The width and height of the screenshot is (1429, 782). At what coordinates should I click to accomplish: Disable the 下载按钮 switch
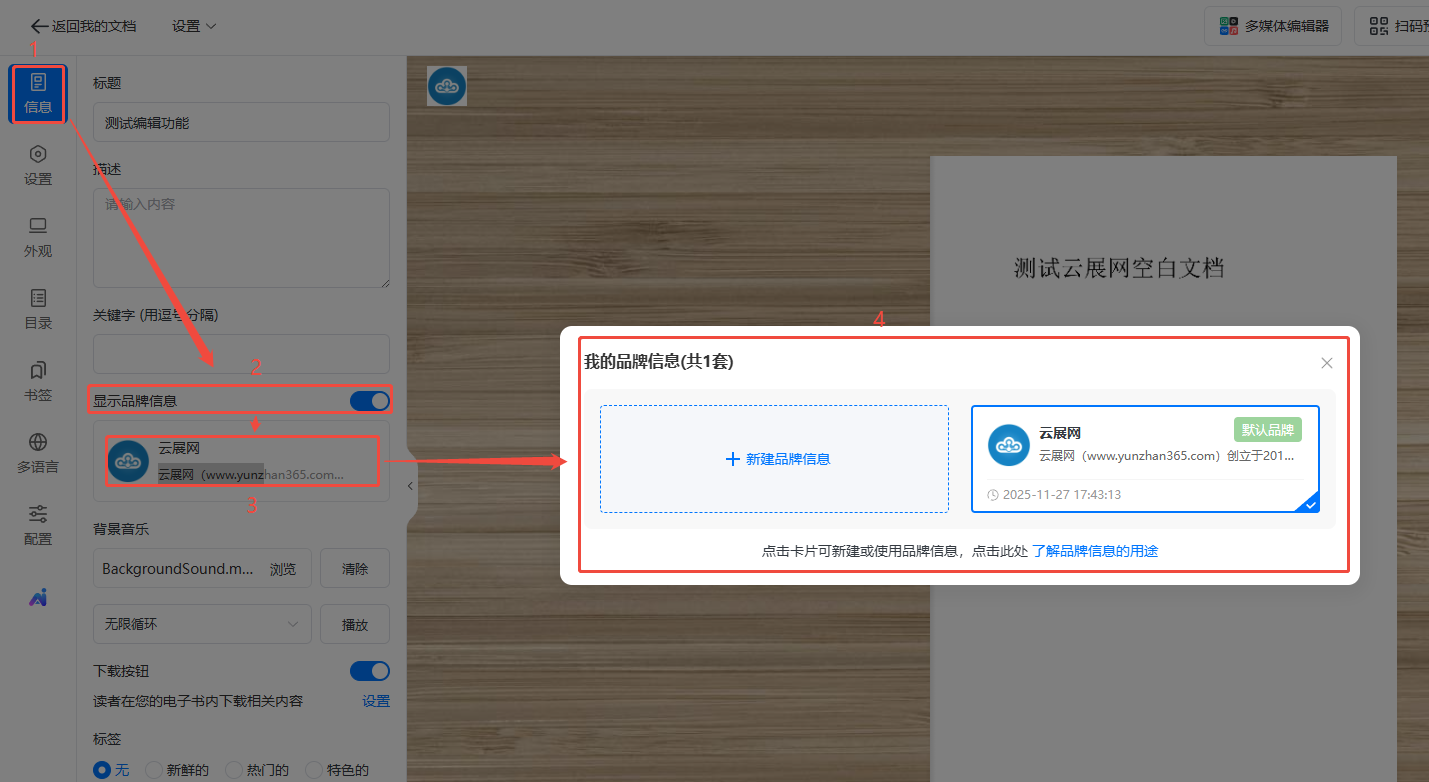(x=369, y=671)
